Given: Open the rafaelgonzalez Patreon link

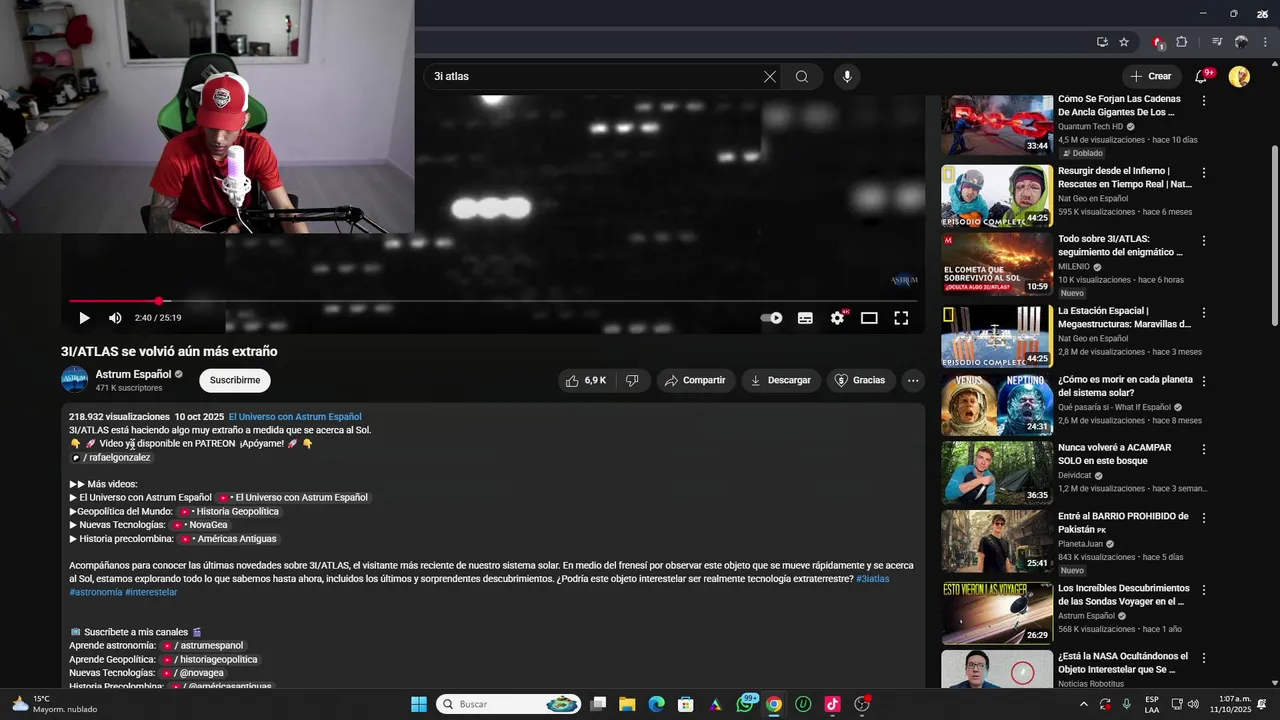Looking at the screenshot, I should pos(110,457).
